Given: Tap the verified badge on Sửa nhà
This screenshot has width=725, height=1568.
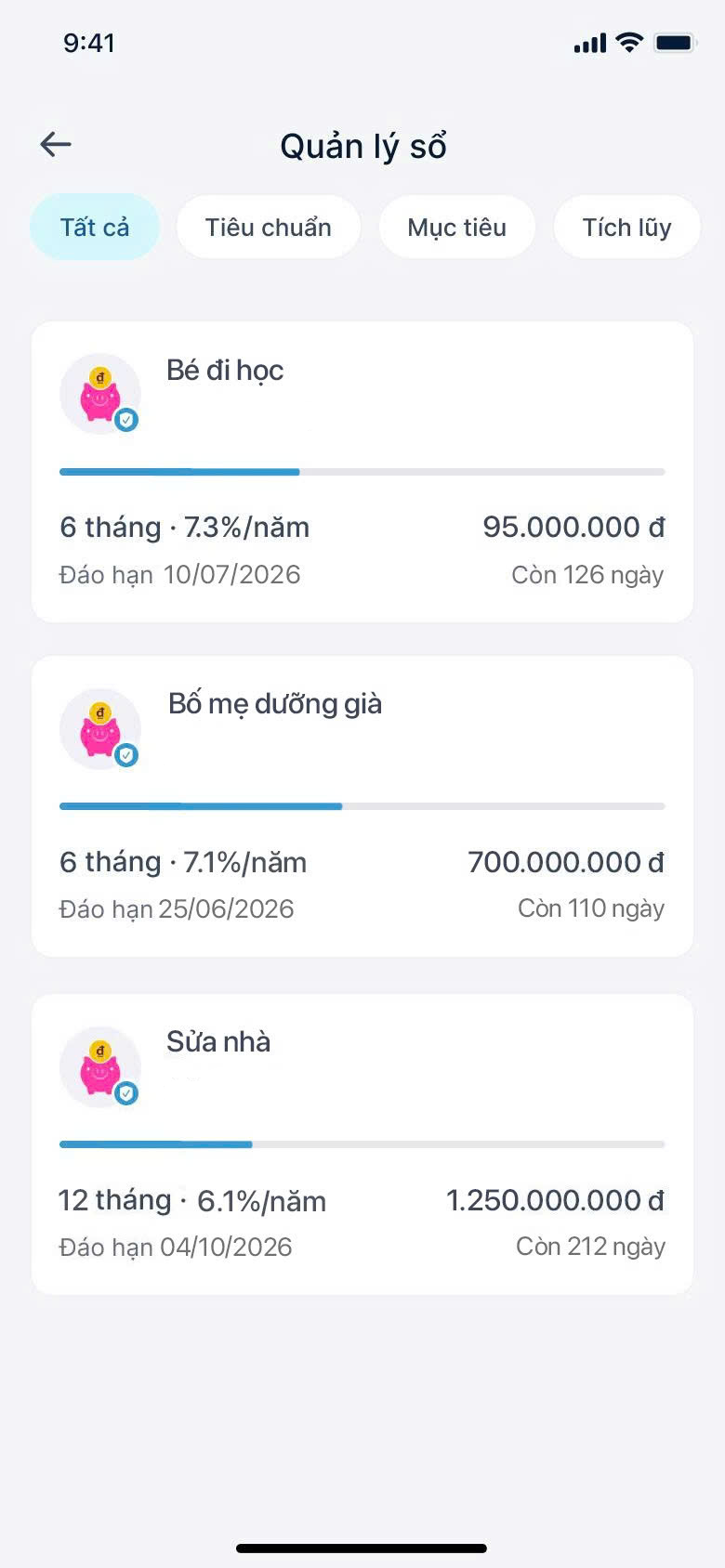Looking at the screenshot, I should pyautogui.click(x=127, y=1093).
